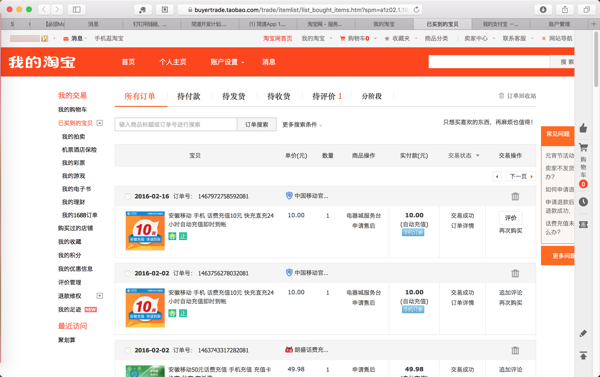Image resolution: width=600 pixels, height=377 pixels.
Task: Open feedback pencil icon in right sidebar
Action: click(x=583, y=333)
